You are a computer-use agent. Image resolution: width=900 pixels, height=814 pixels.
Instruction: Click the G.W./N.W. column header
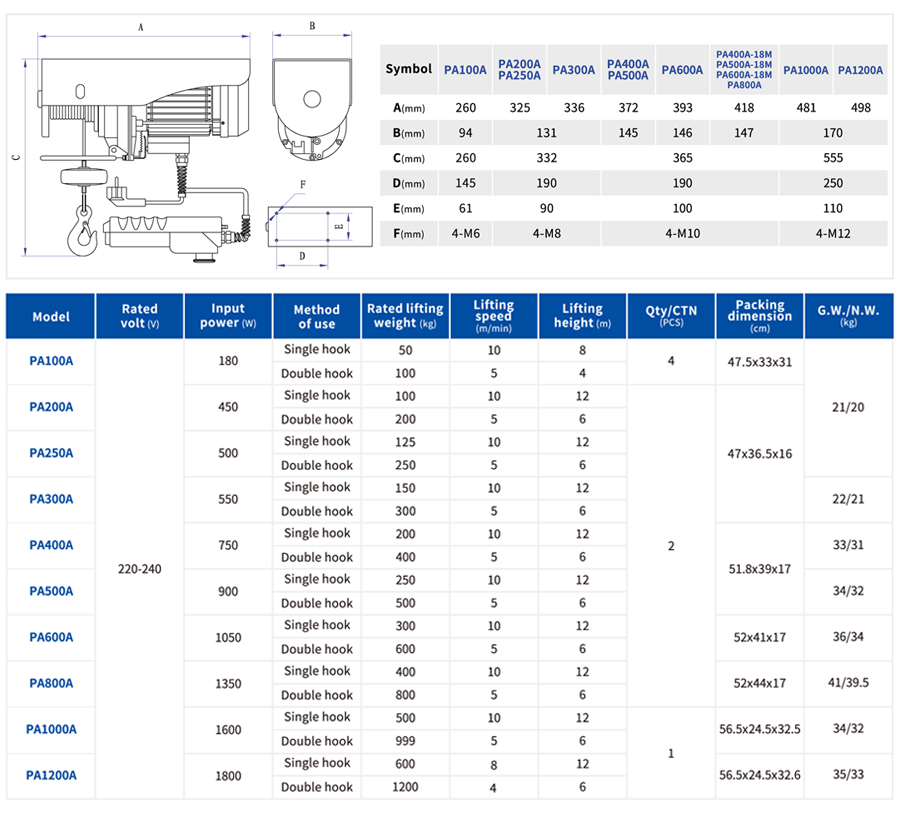click(849, 316)
